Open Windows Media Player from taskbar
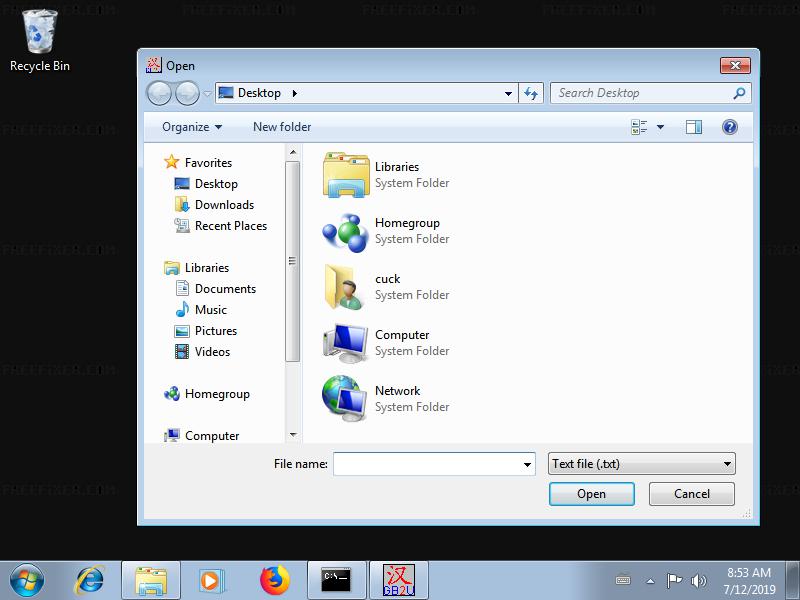This screenshot has height=600, width=800. coord(211,581)
